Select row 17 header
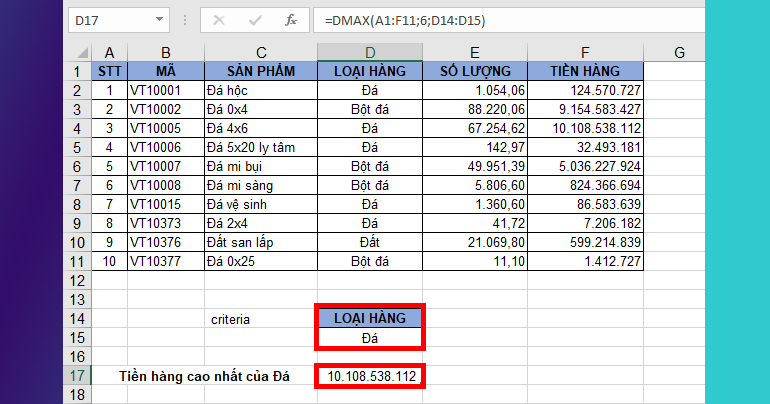Viewport: 770px width, 404px height. point(78,376)
